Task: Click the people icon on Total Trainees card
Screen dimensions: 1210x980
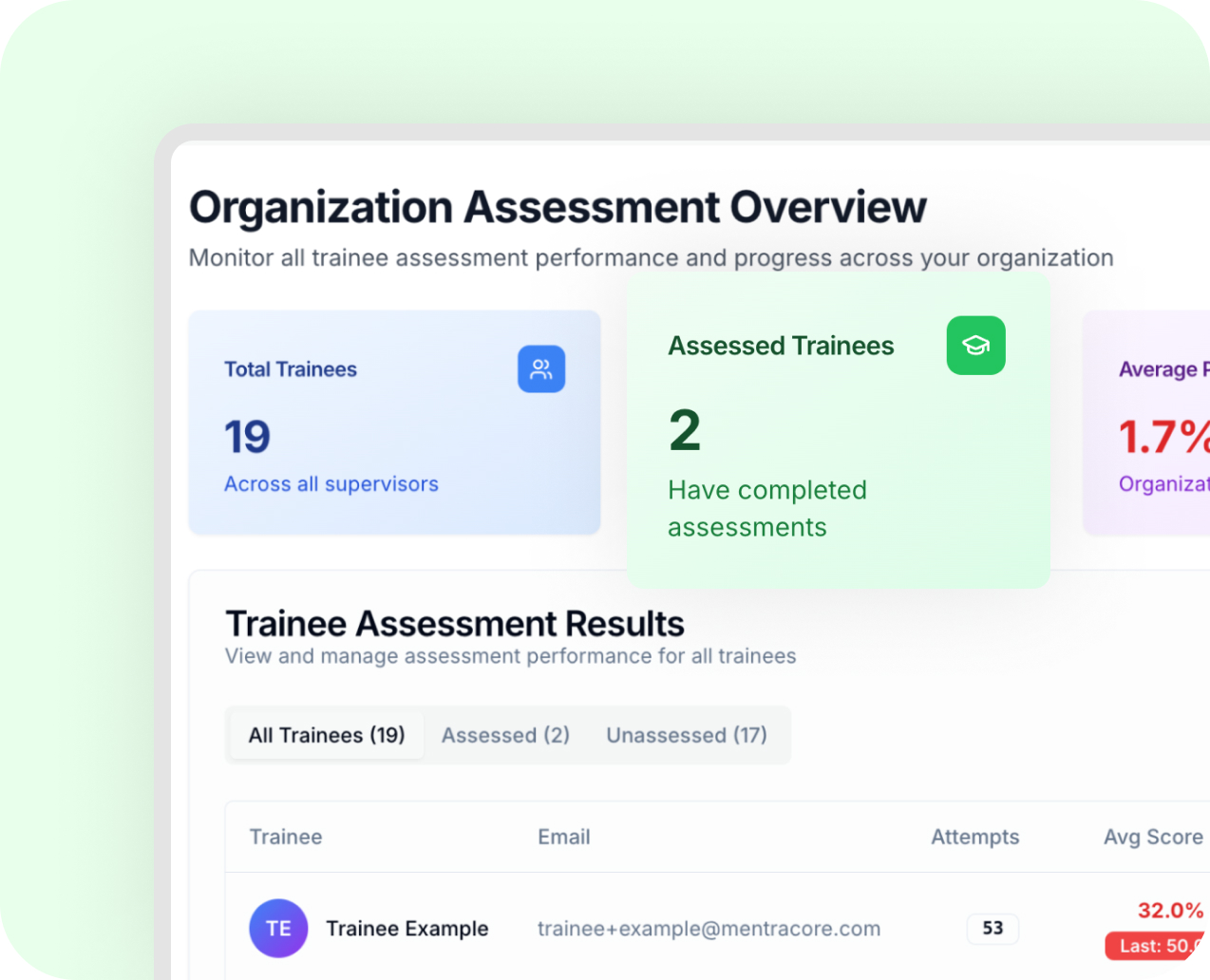Action: point(541,369)
